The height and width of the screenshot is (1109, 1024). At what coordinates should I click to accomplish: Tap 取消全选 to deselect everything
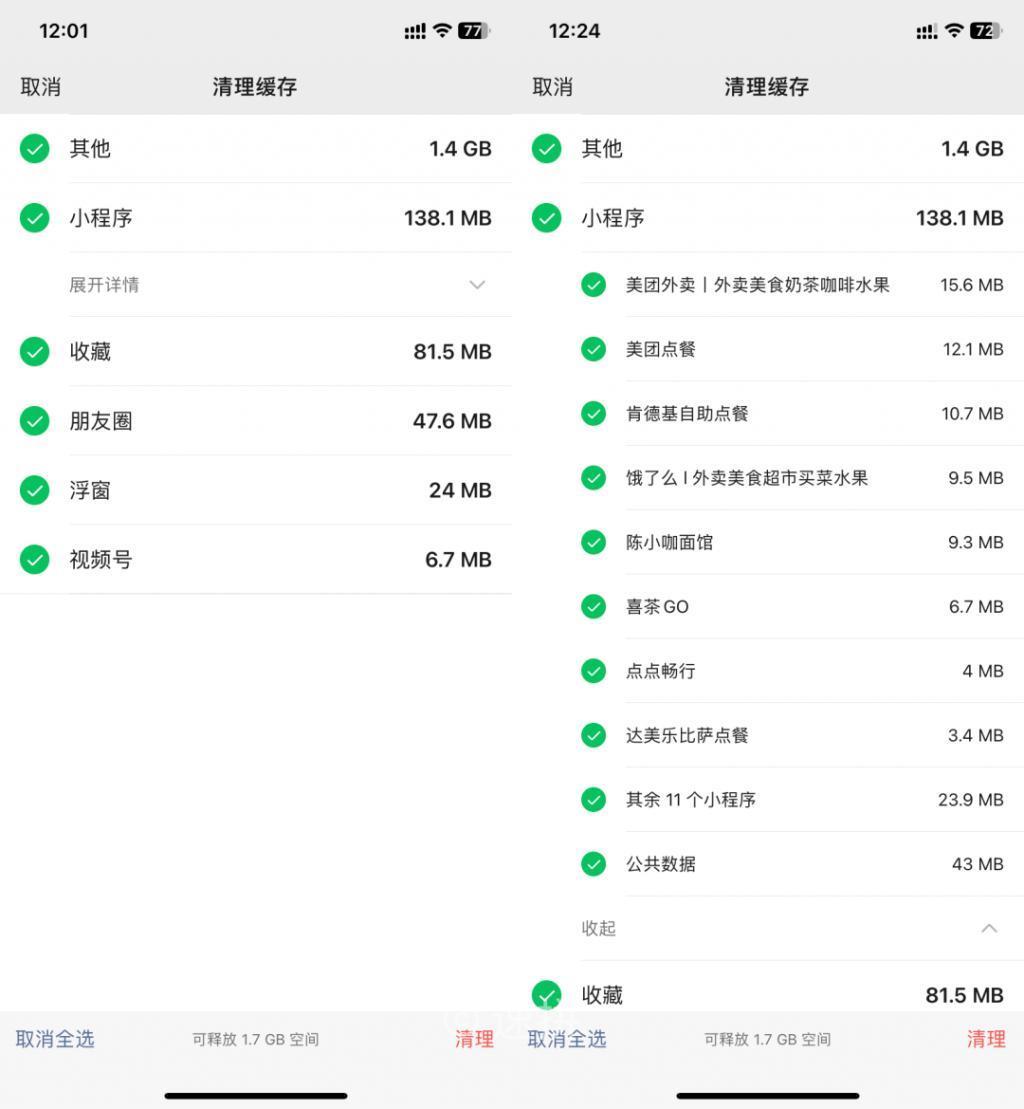pos(55,1040)
